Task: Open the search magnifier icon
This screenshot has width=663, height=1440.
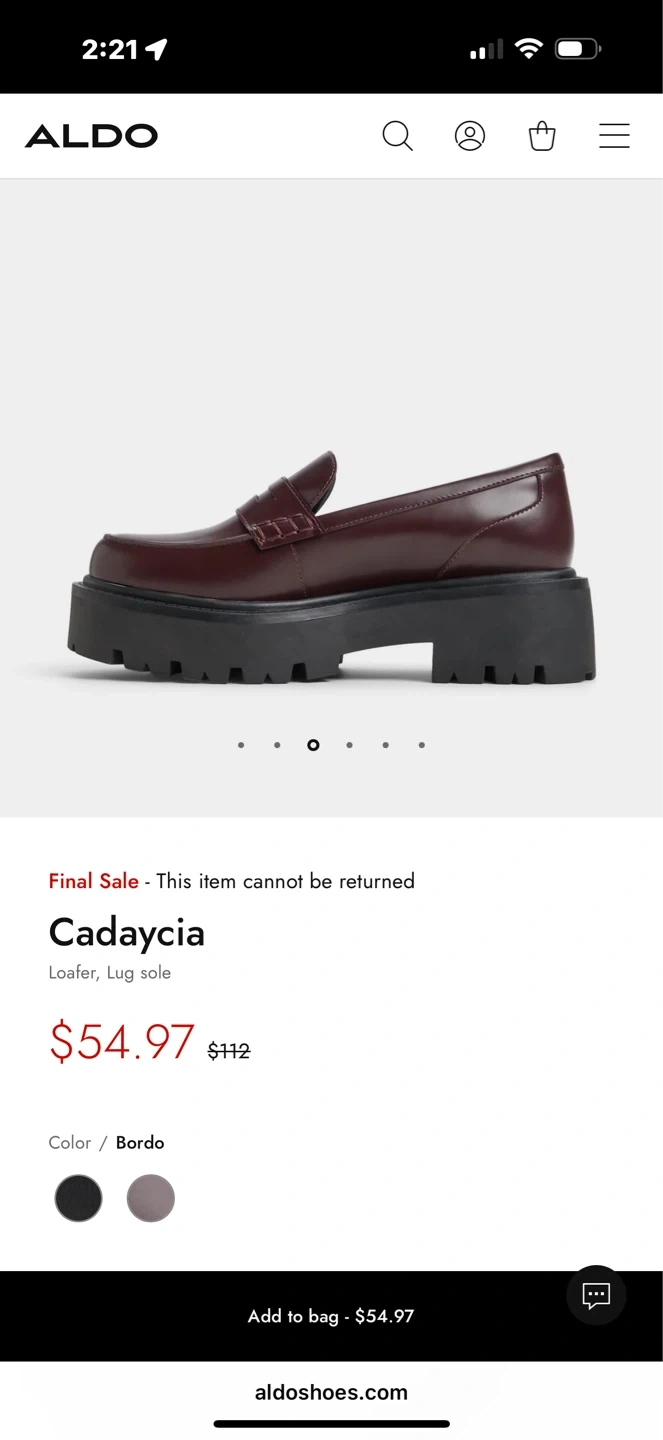Action: [x=397, y=136]
